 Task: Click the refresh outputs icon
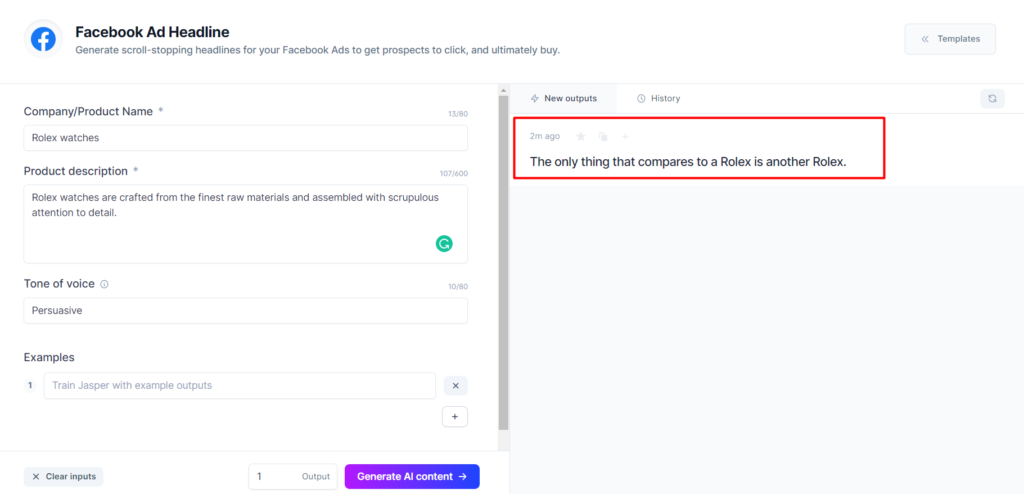coord(992,99)
